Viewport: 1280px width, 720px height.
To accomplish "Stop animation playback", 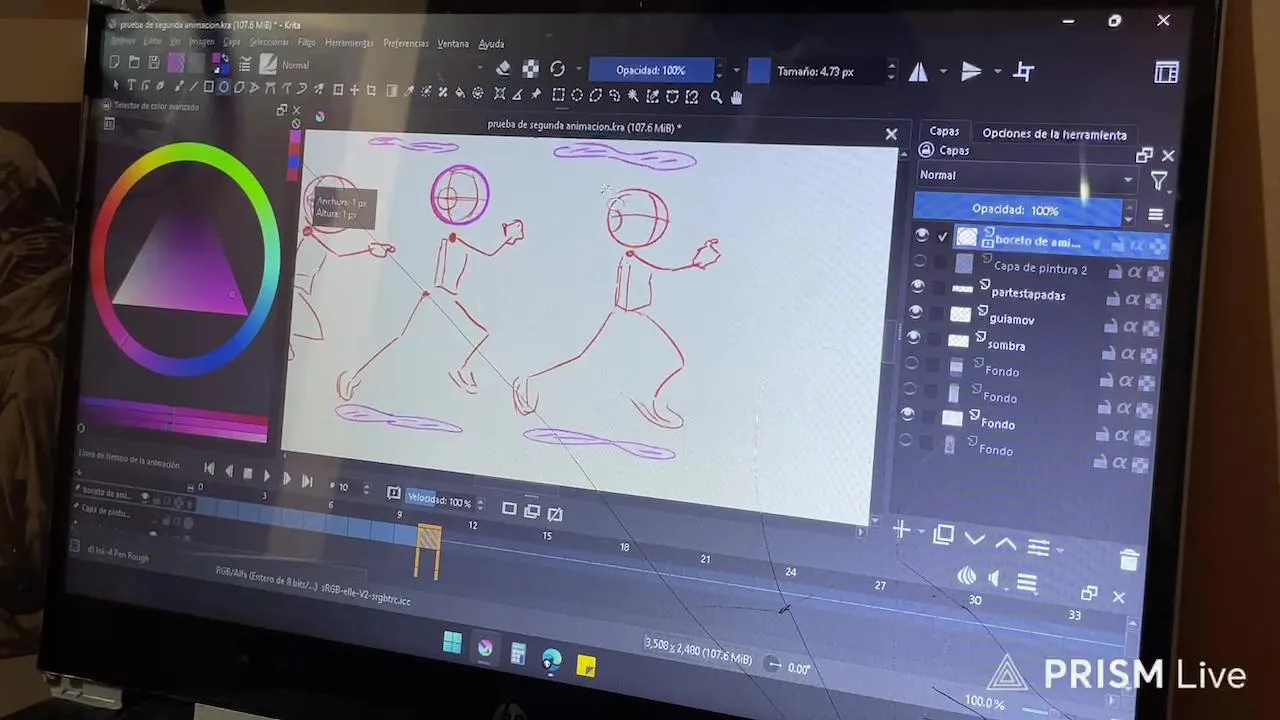I will point(247,474).
